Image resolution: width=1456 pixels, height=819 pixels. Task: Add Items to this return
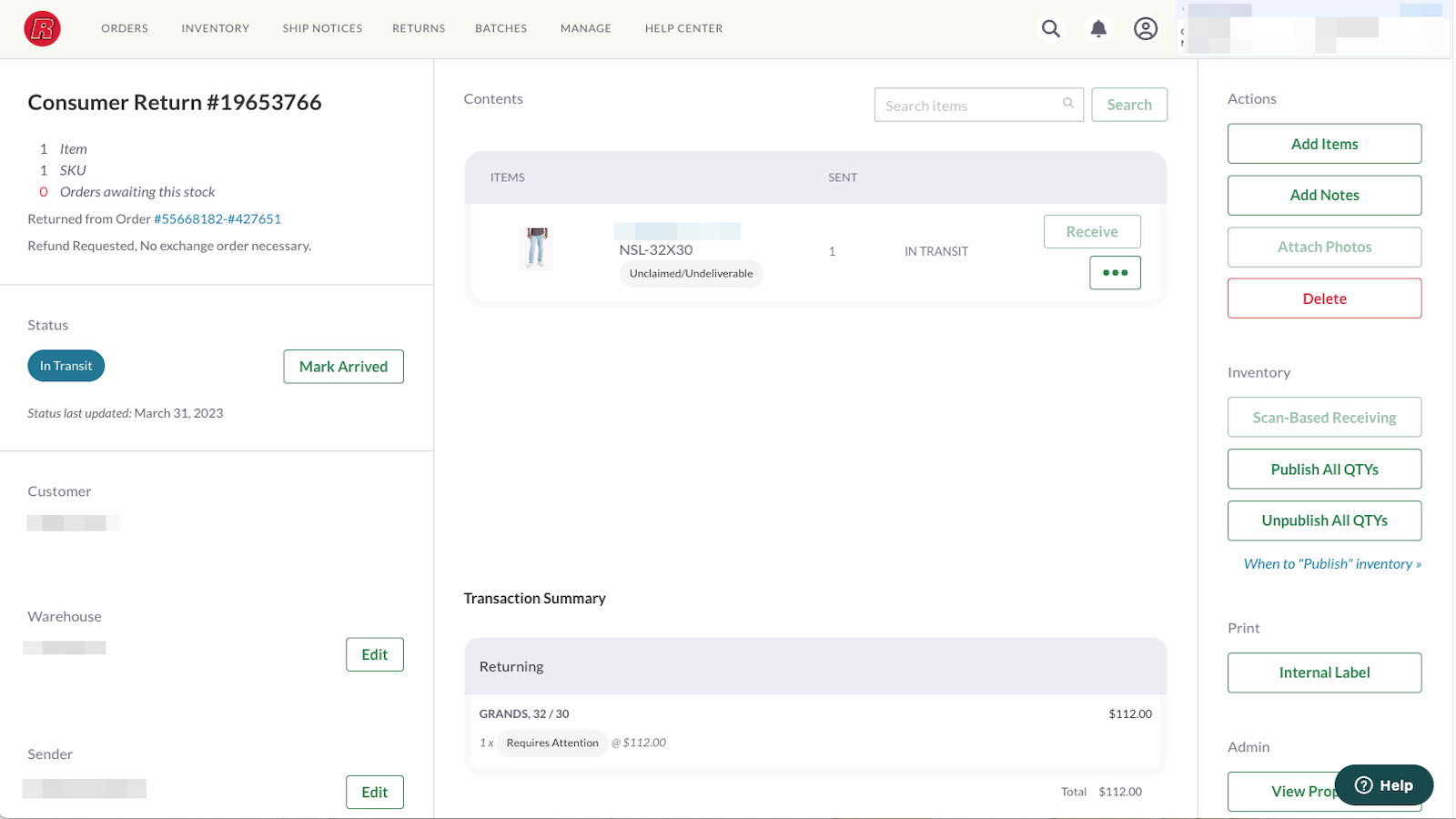1324,143
